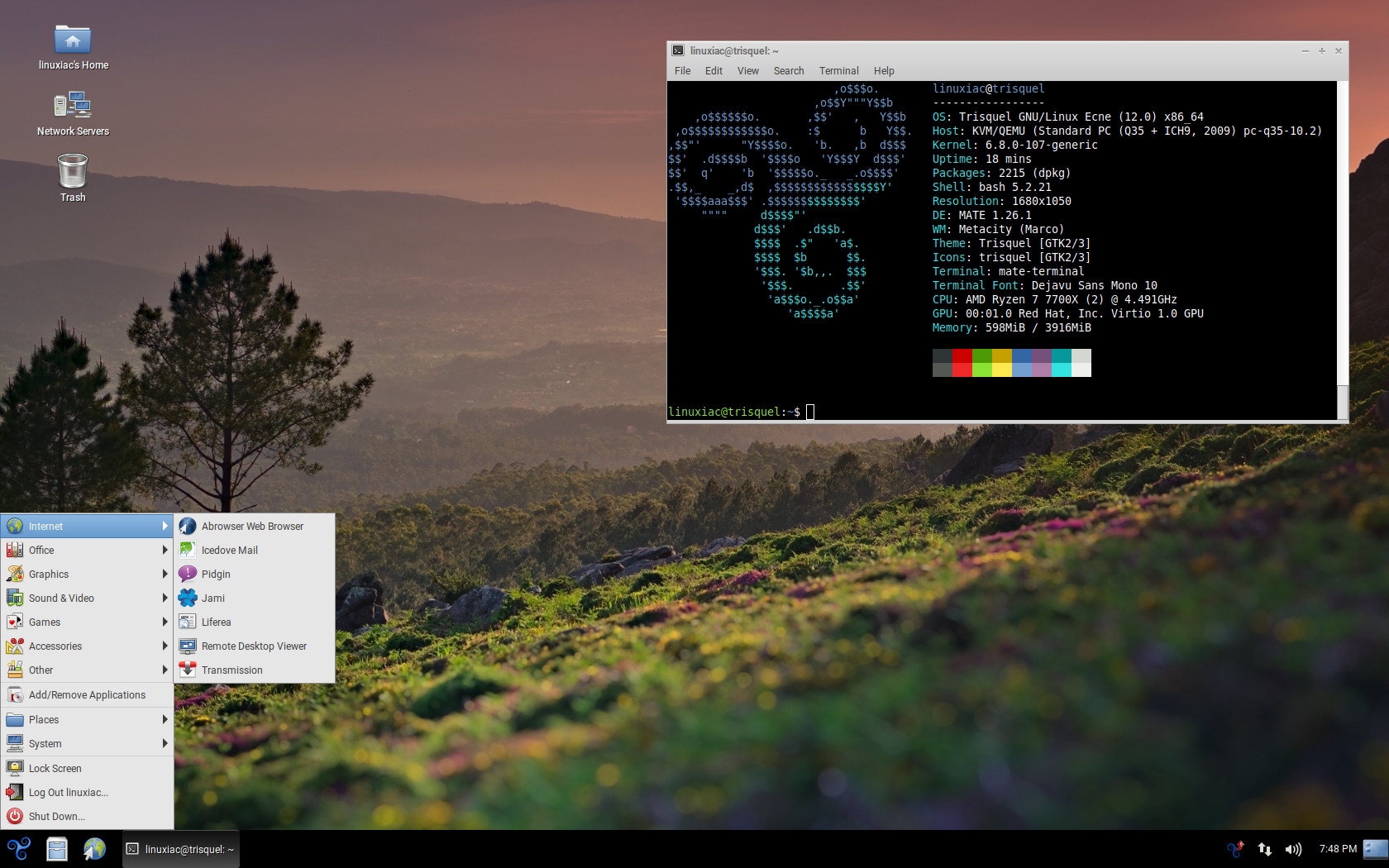This screenshot has width=1389, height=868.
Task: Start Jami from Internet submenu
Action: (x=212, y=598)
